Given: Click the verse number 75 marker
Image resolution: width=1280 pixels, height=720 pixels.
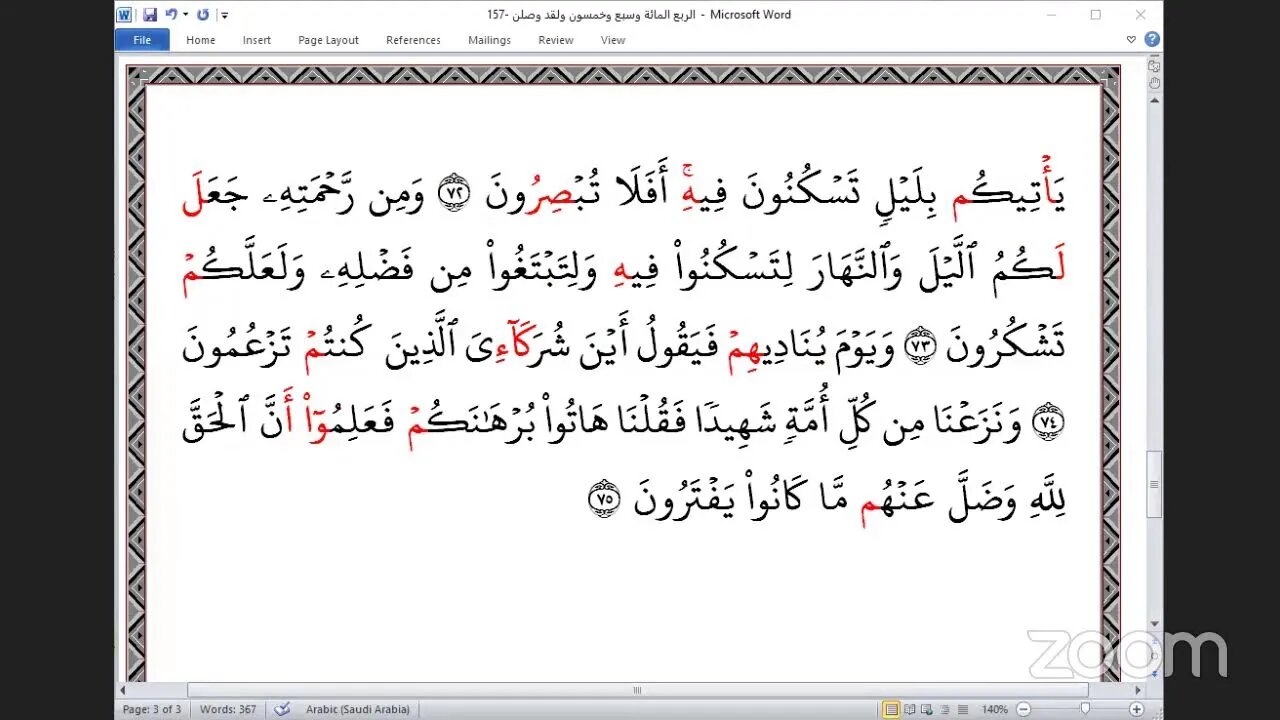Looking at the screenshot, I should click(604, 500).
